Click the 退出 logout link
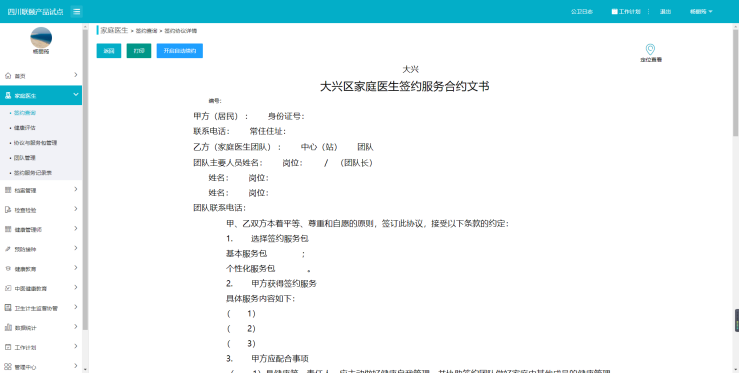 pos(665,12)
